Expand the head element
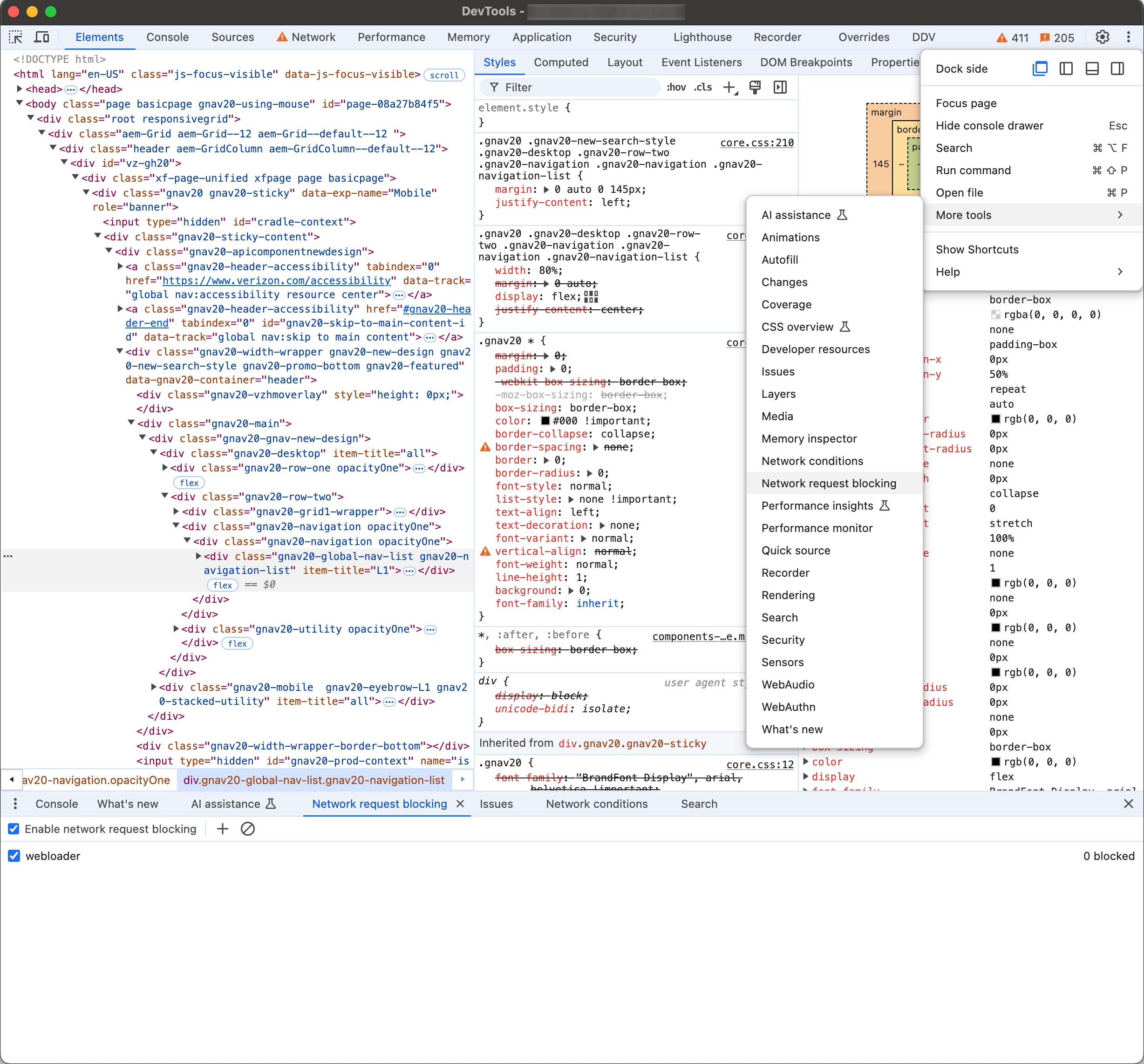Screen dimensions: 1144x1064 tap(19, 89)
